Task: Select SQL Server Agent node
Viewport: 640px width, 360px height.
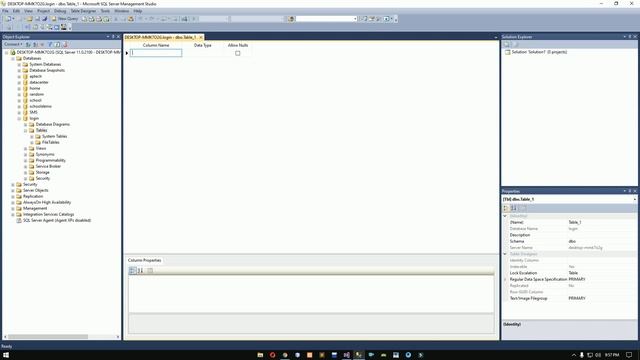Action: pyautogui.click(x=57, y=220)
